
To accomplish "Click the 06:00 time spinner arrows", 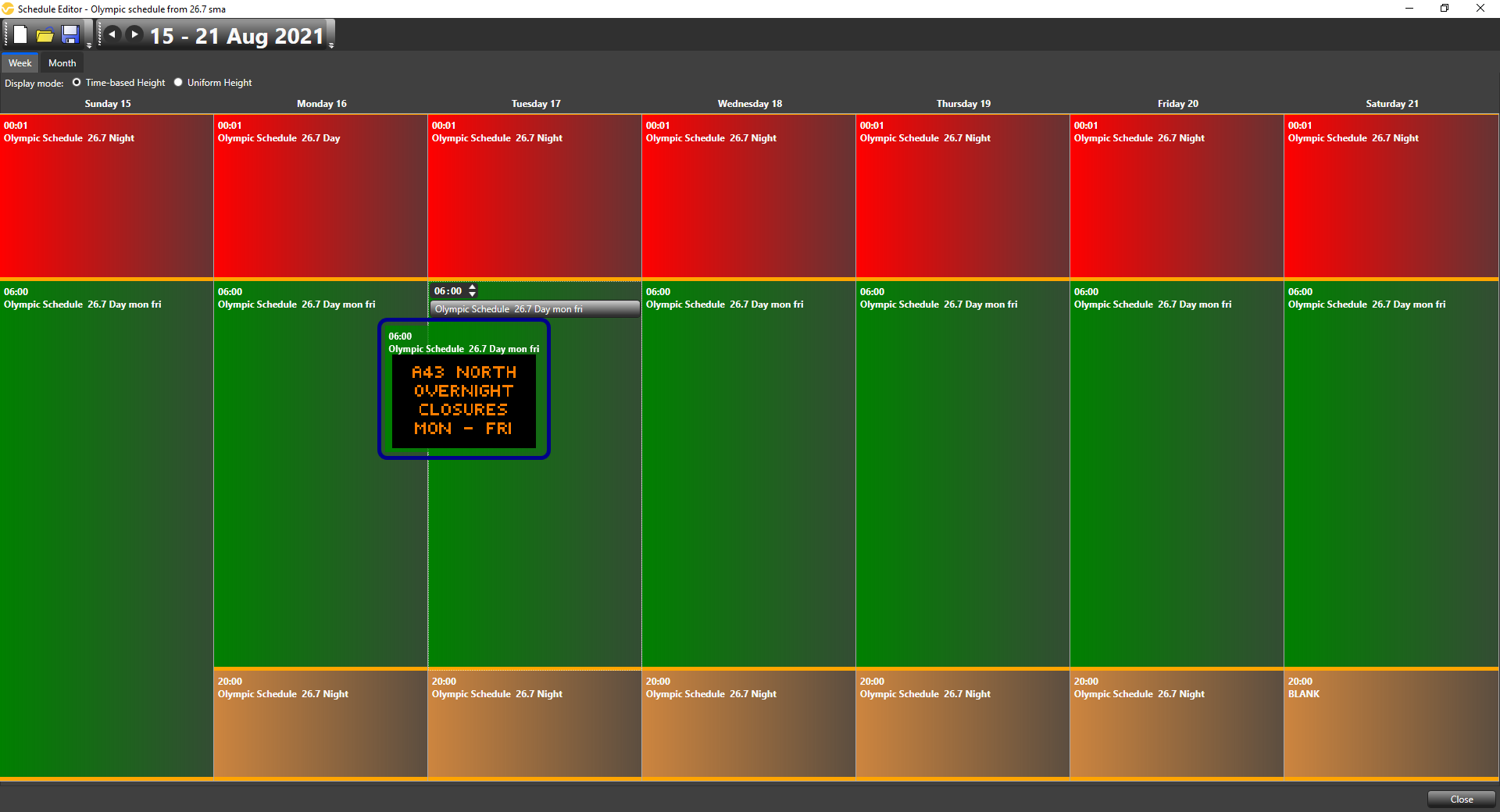I will pos(473,291).
